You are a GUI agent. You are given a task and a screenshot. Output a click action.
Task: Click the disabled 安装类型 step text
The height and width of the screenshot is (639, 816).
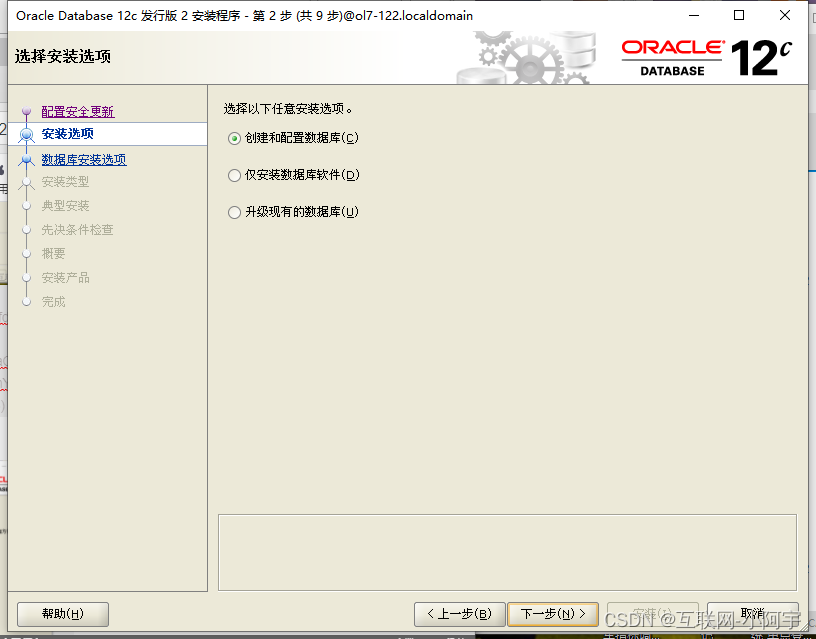pos(65,182)
